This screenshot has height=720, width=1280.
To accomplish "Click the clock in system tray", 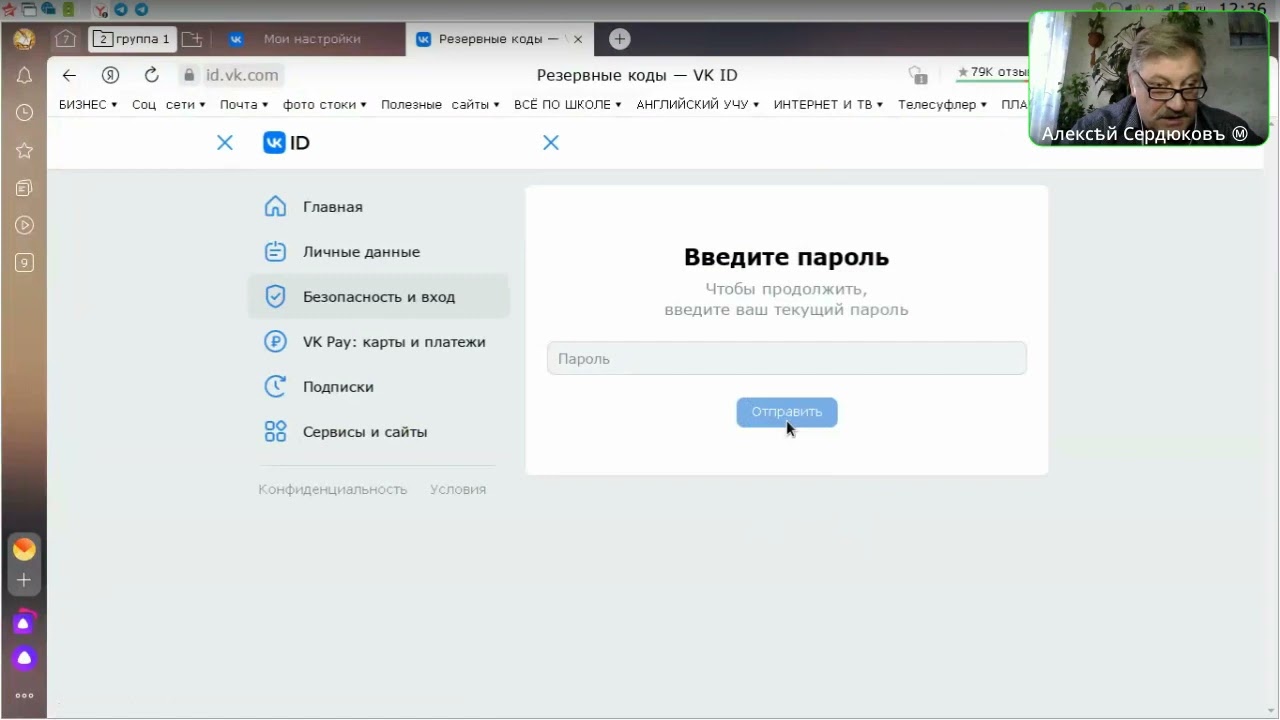I will pos(1243,9).
